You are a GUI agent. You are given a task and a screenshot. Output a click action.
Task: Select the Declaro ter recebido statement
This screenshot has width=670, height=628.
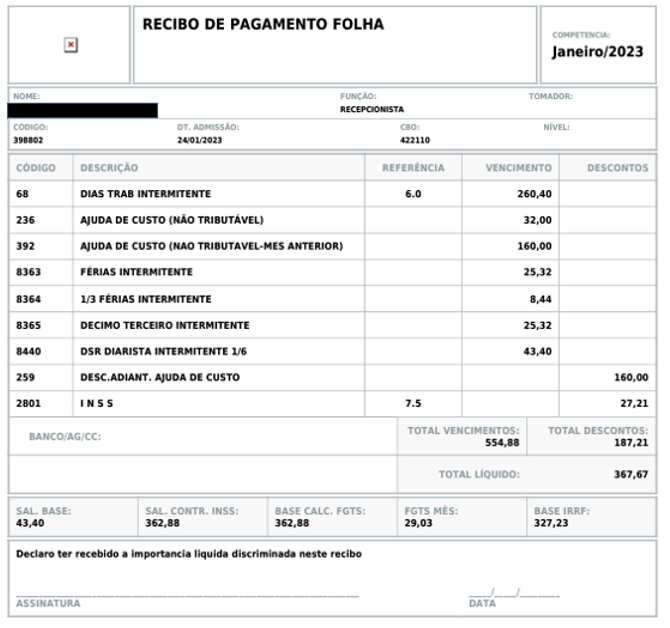[189, 554]
